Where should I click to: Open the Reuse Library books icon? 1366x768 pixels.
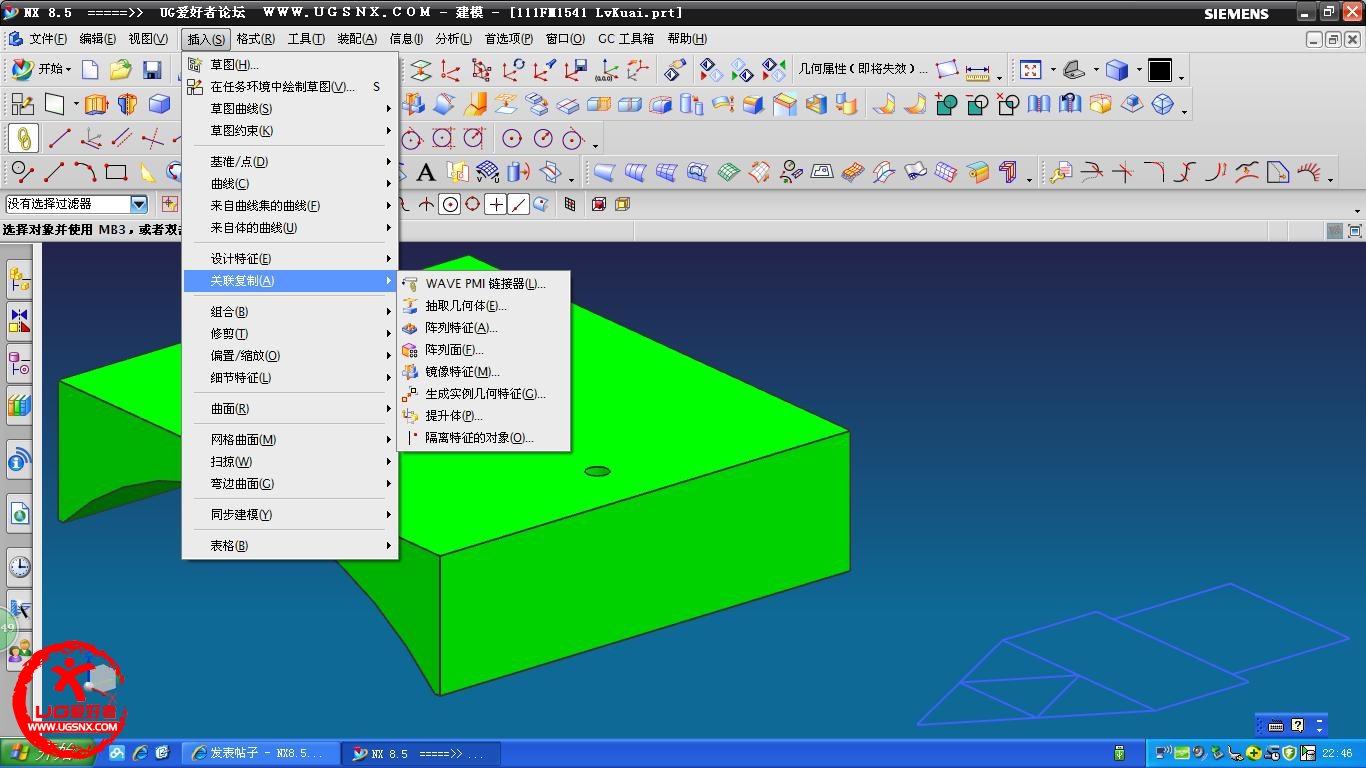tap(19, 406)
